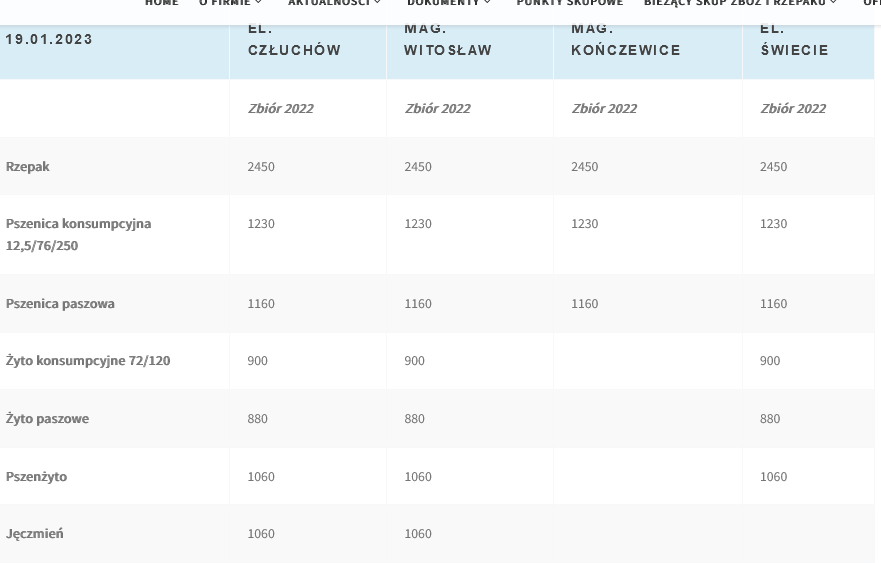Click the Żyto konsumpcyjne 72/120 row label
This screenshot has height=563, width=881.
[88, 361]
